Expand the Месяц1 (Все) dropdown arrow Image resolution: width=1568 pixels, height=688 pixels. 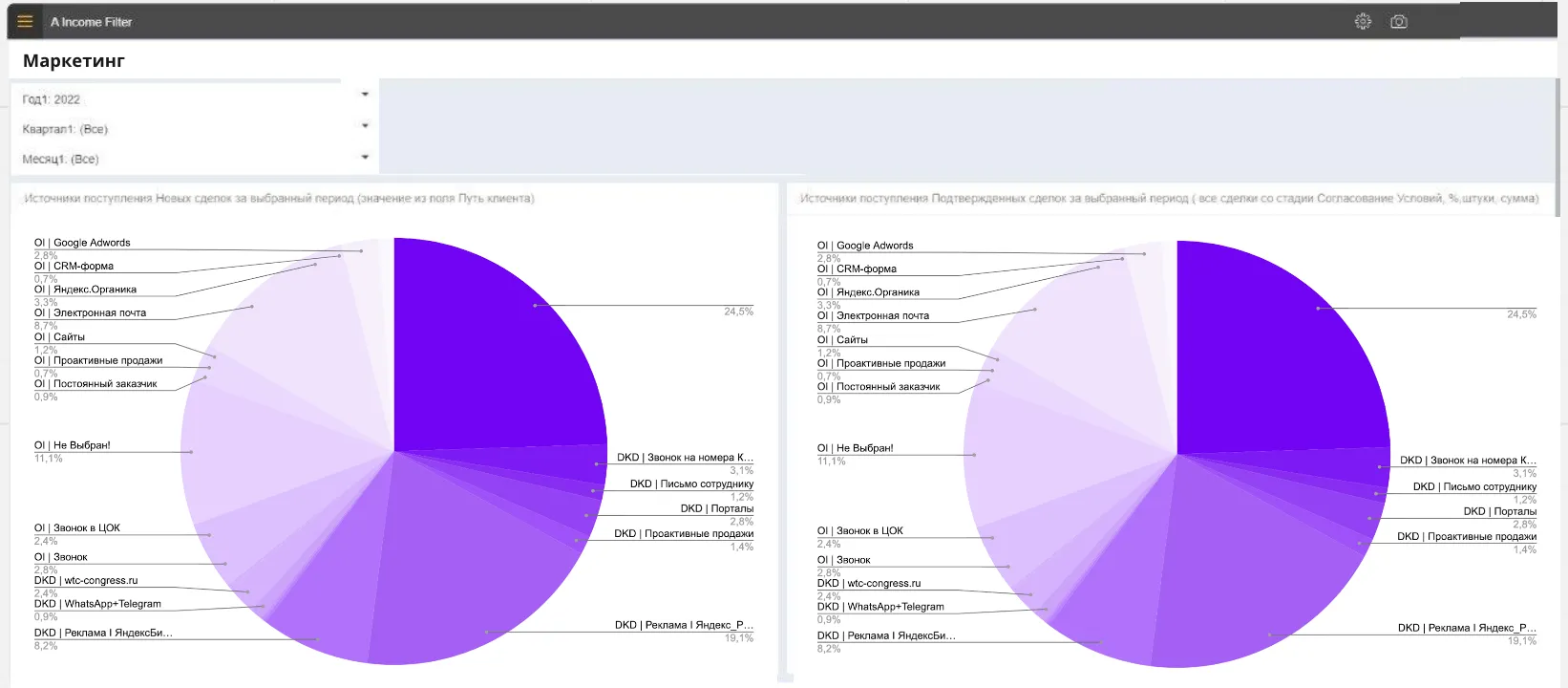tap(365, 157)
